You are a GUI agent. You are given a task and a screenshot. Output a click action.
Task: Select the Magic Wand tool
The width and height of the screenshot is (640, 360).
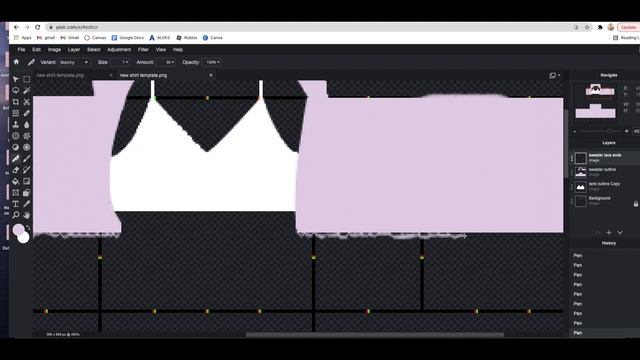click(27, 91)
